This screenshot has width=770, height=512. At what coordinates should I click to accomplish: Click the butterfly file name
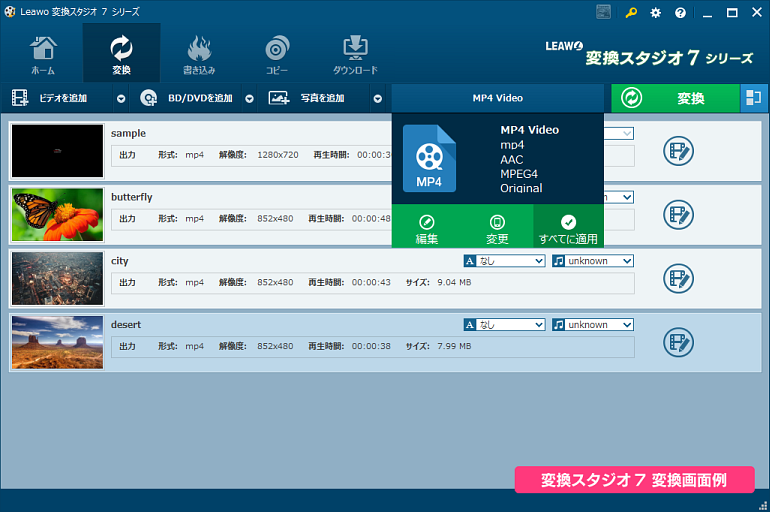click(132, 197)
